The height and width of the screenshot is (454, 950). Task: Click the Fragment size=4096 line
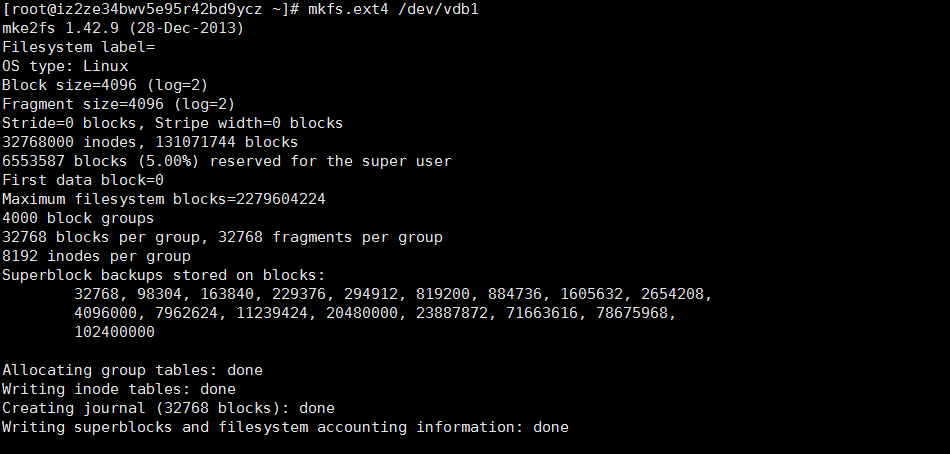coord(119,104)
